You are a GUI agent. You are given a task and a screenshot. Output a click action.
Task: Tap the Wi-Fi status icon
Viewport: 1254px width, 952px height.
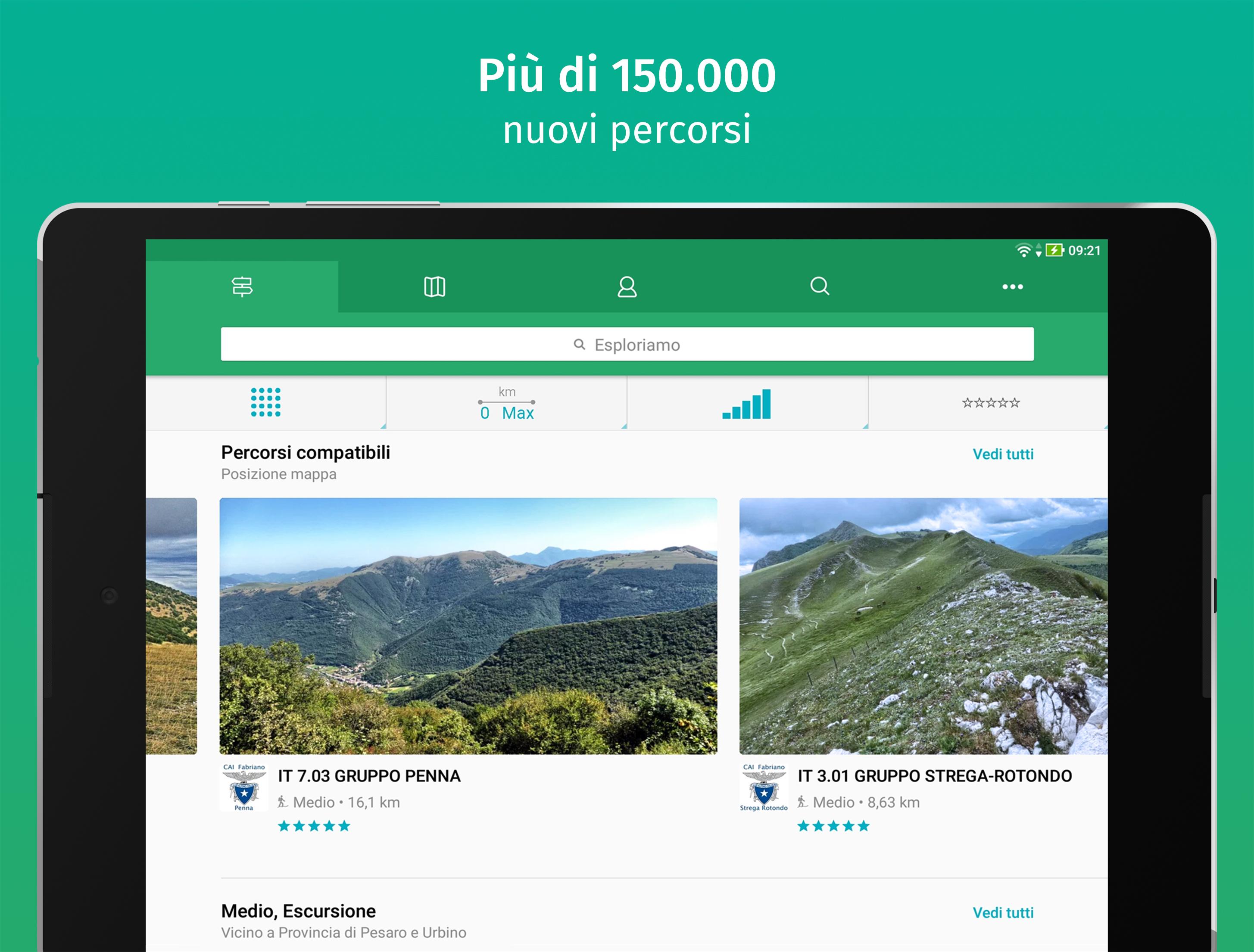click(1023, 250)
